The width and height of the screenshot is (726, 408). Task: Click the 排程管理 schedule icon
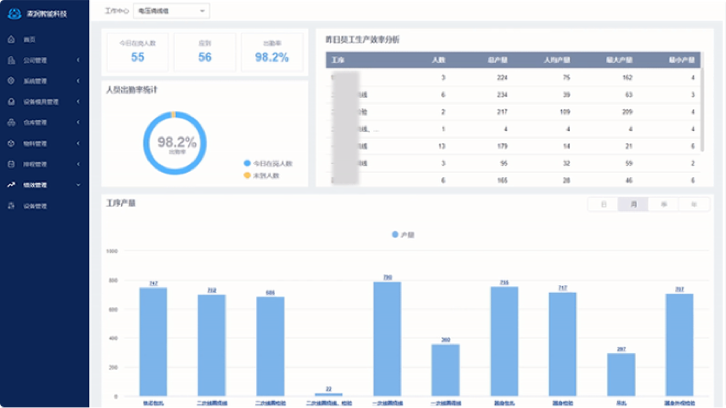tap(11, 164)
